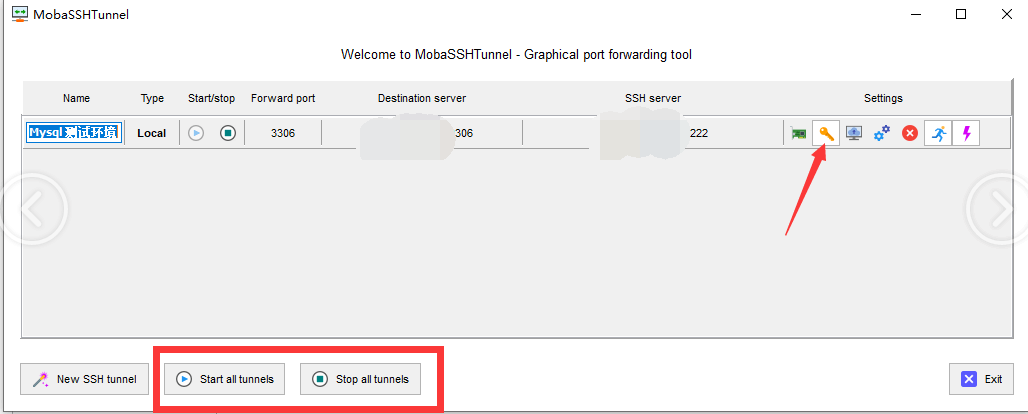
Task: Click the SSH server cell ending in 222
Action: click(653, 133)
